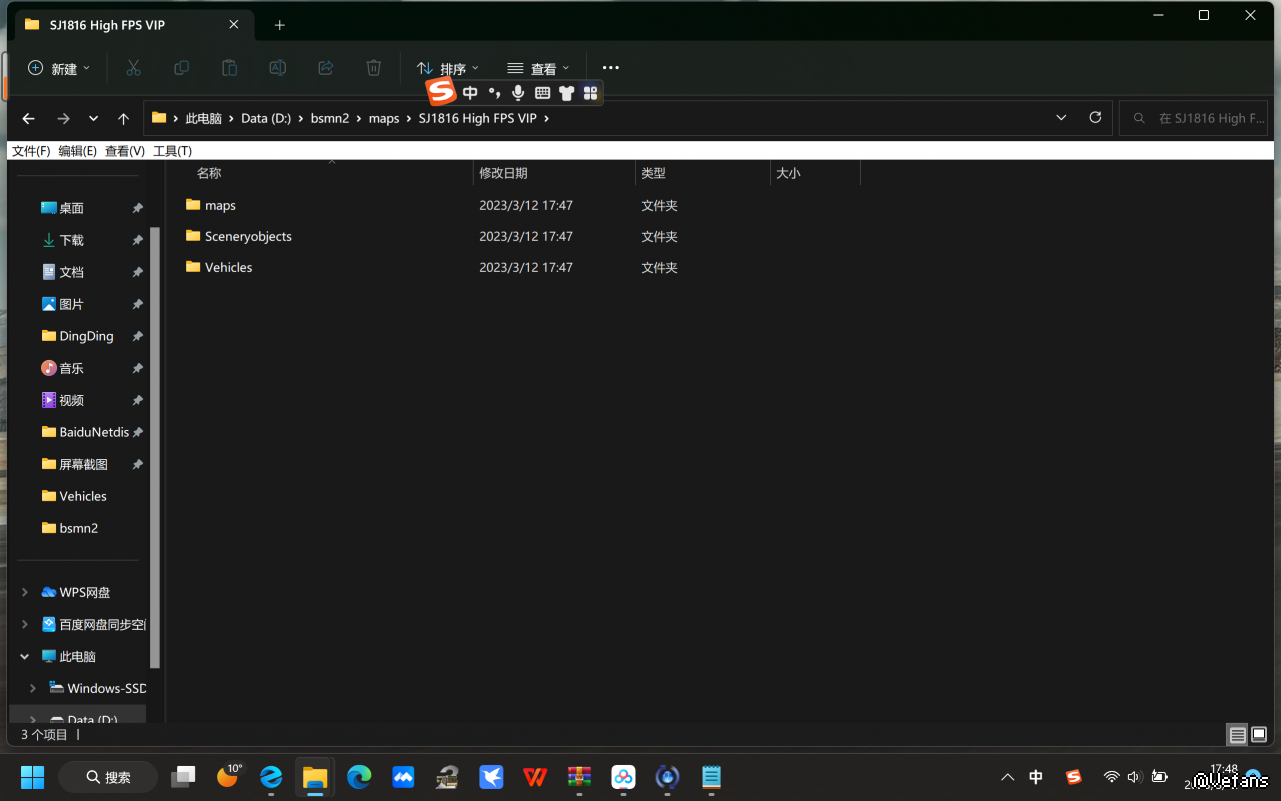This screenshot has width=1281, height=801.
Task: Click the Delete trash can icon
Action: (373, 68)
